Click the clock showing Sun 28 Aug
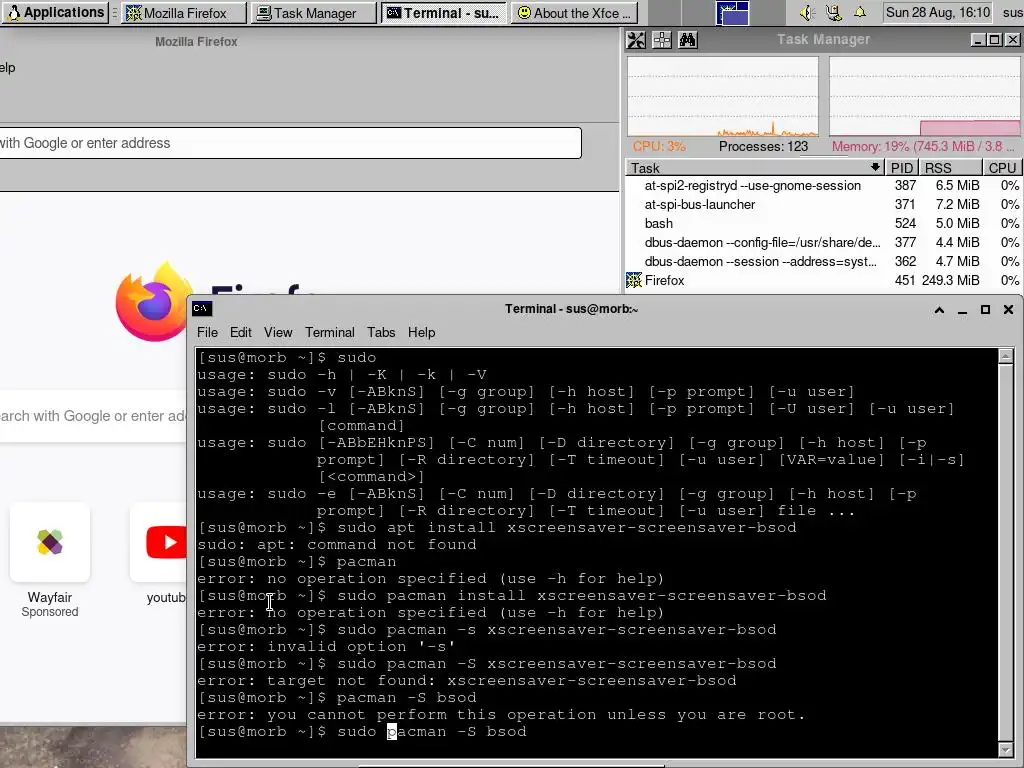 (938, 12)
